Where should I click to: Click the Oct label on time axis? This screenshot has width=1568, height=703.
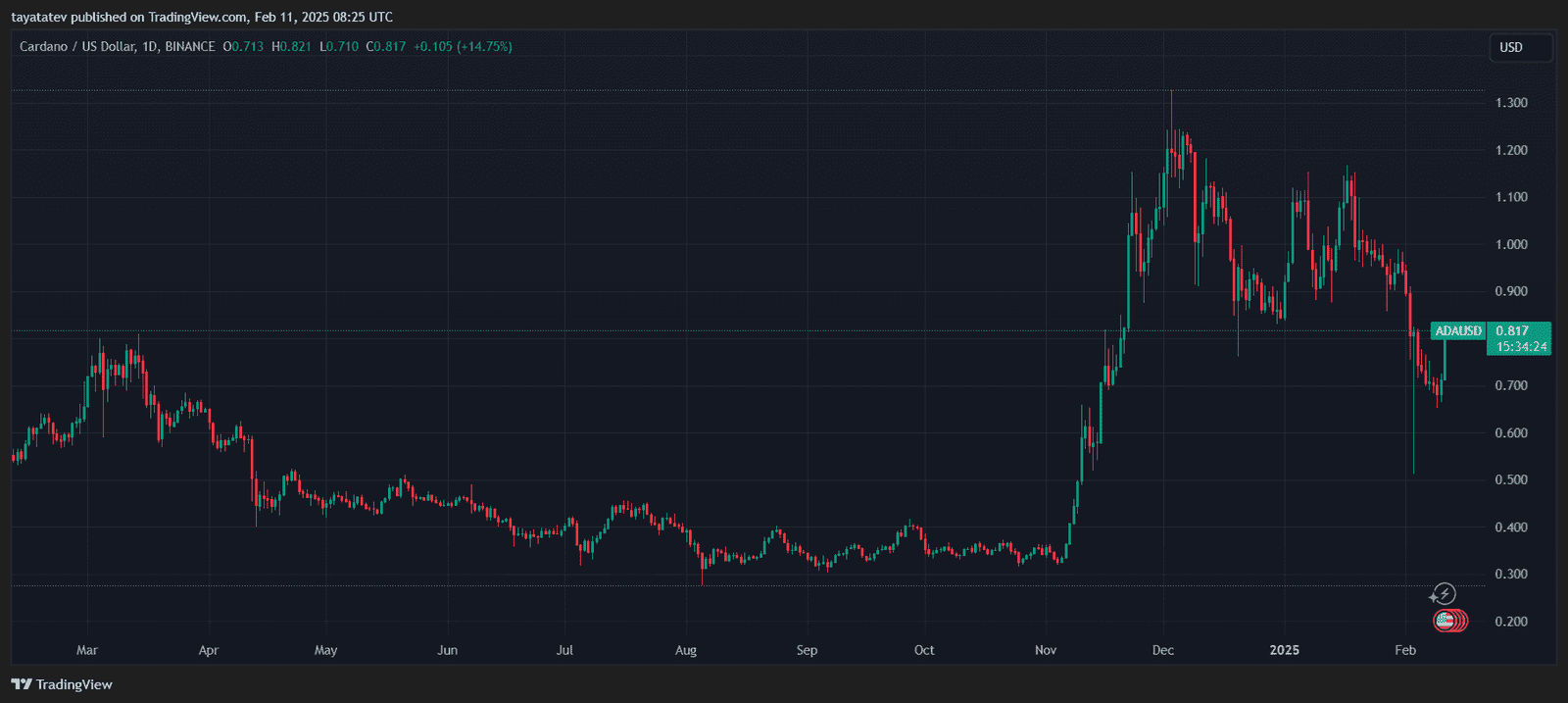924,650
